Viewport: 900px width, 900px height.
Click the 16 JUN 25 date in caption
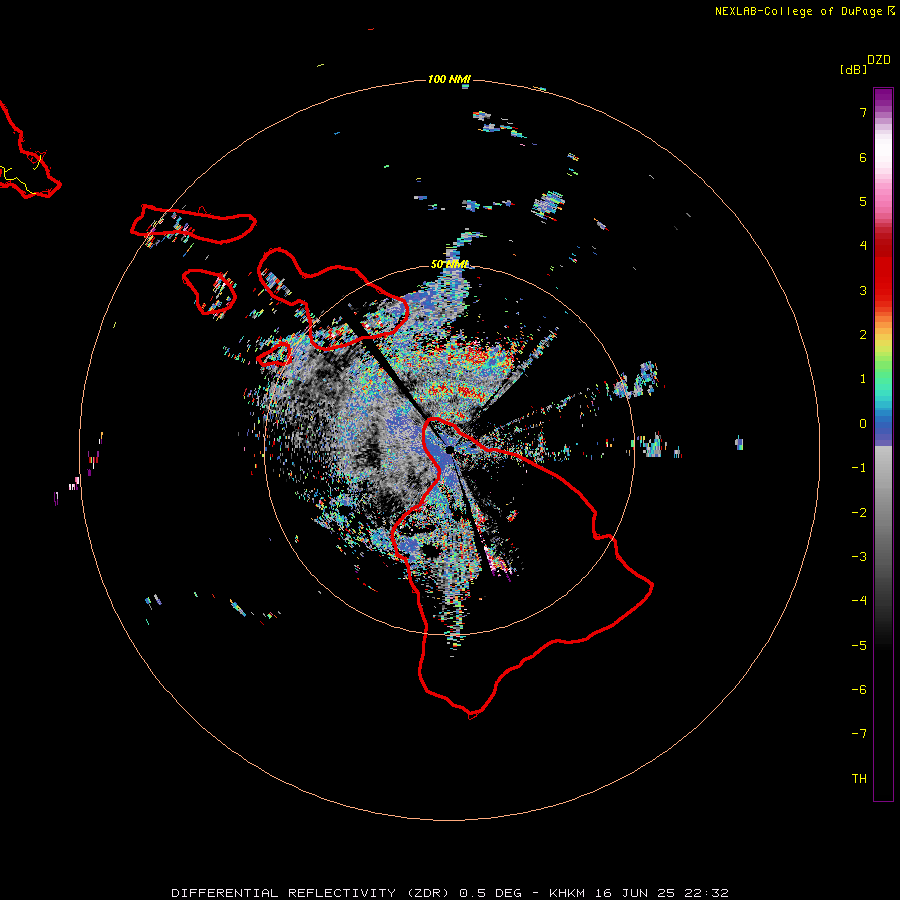pyautogui.click(x=636, y=893)
